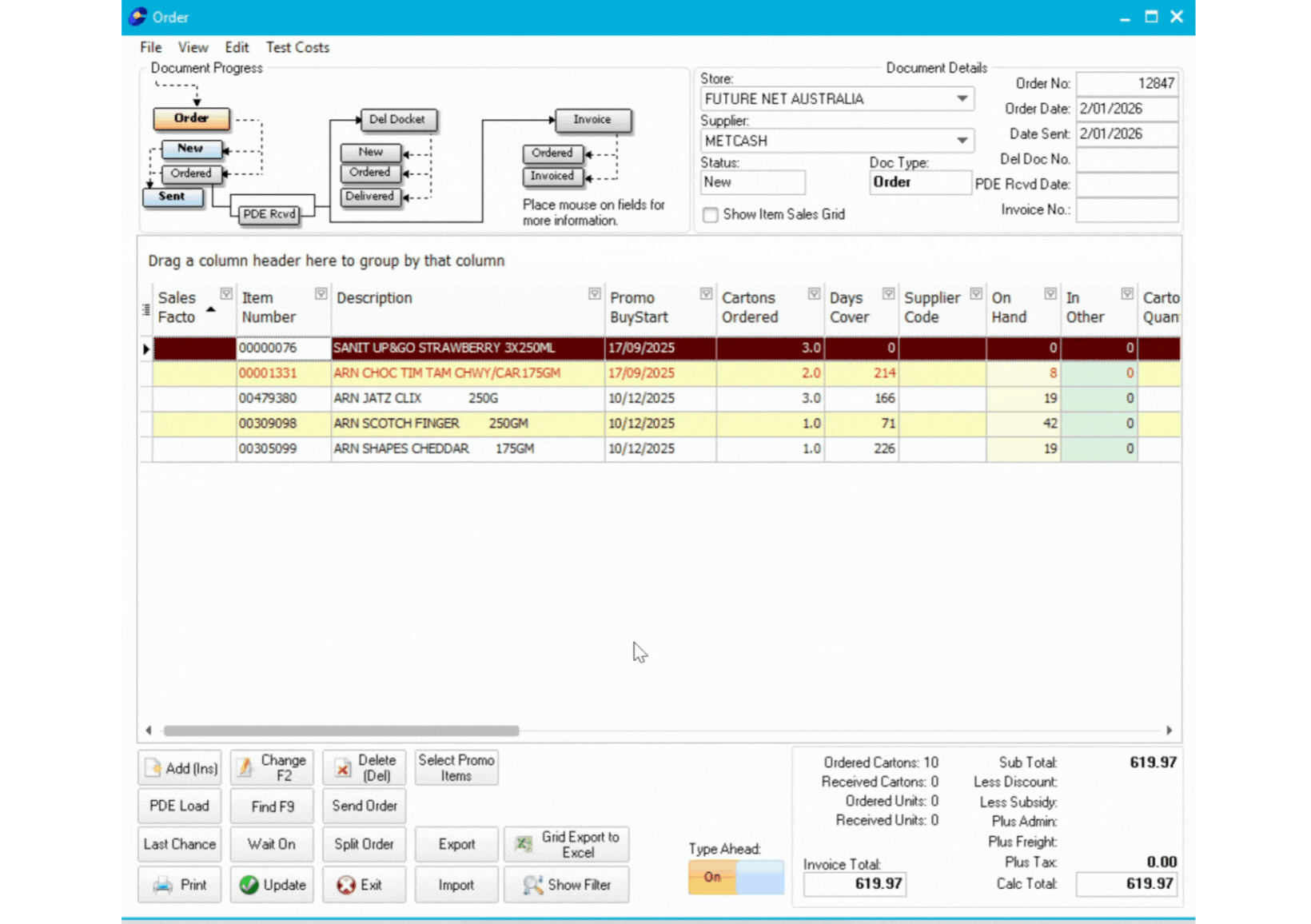Expand the Store dropdown list
This screenshot has height=924, width=1311.
[962, 99]
